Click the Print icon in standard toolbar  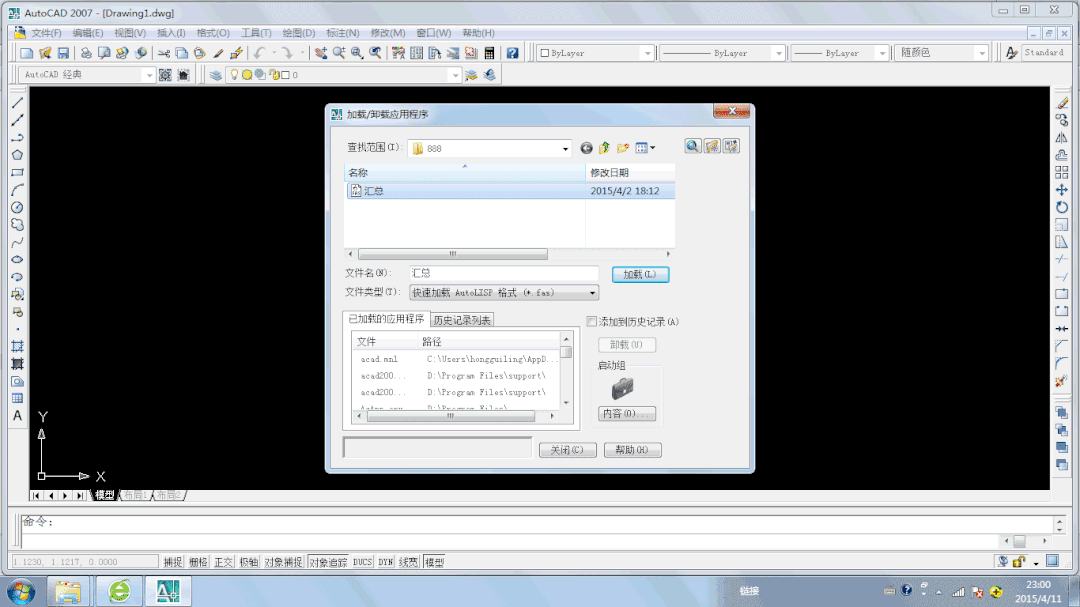point(86,53)
